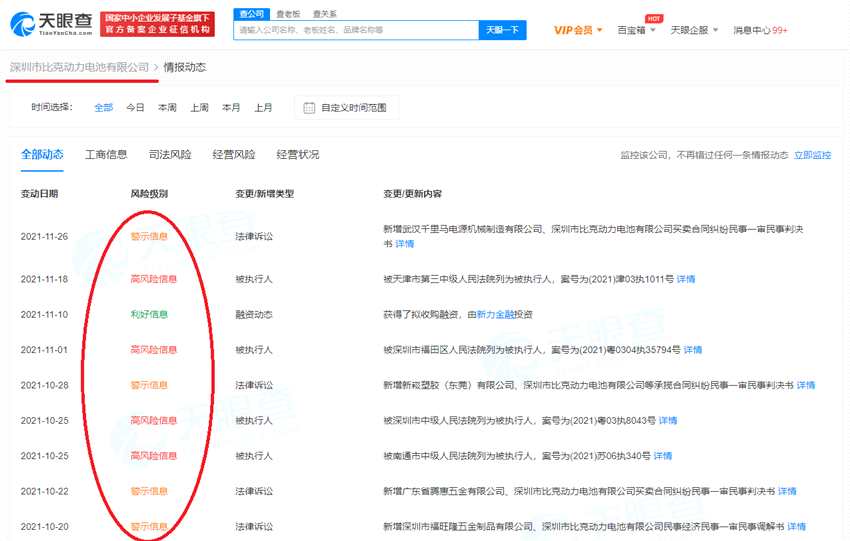
Task: Open 深圳市比克动力电池有限公司 breadcrumb link
Action: (79, 67)
